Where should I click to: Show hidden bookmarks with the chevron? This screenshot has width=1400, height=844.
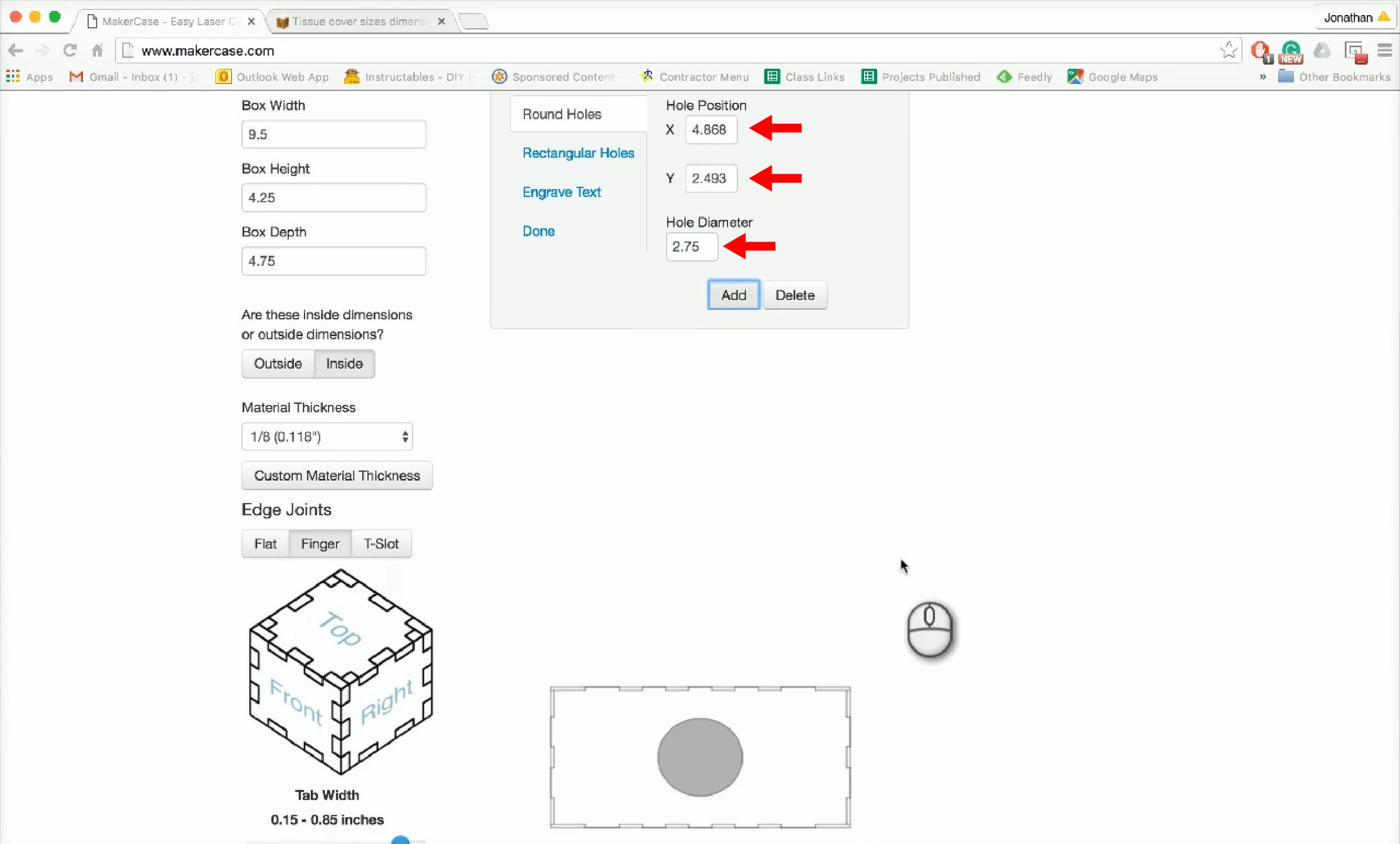point(1263,77)
